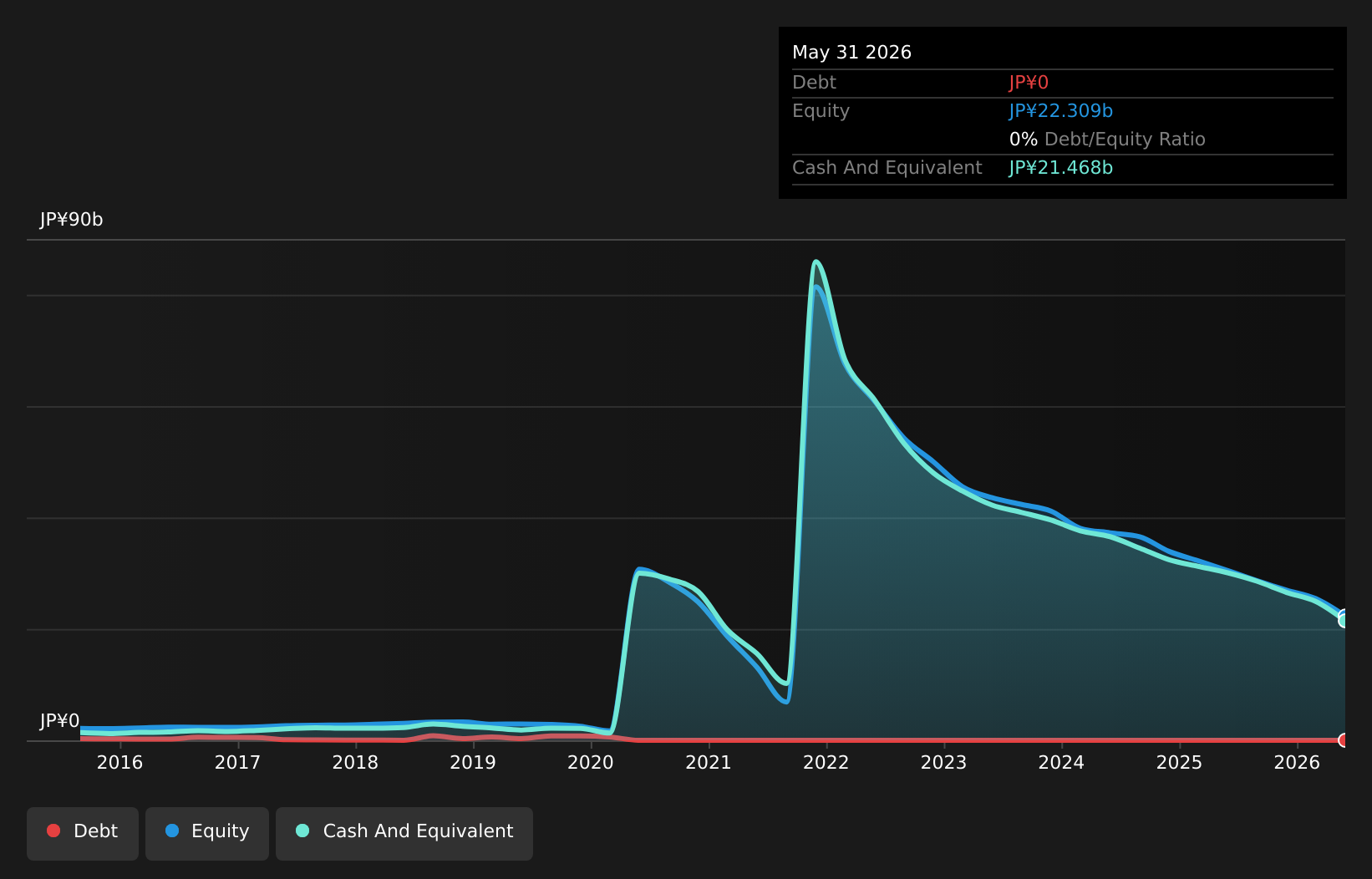Click the blue Equity legend dot

pos(172,831)
